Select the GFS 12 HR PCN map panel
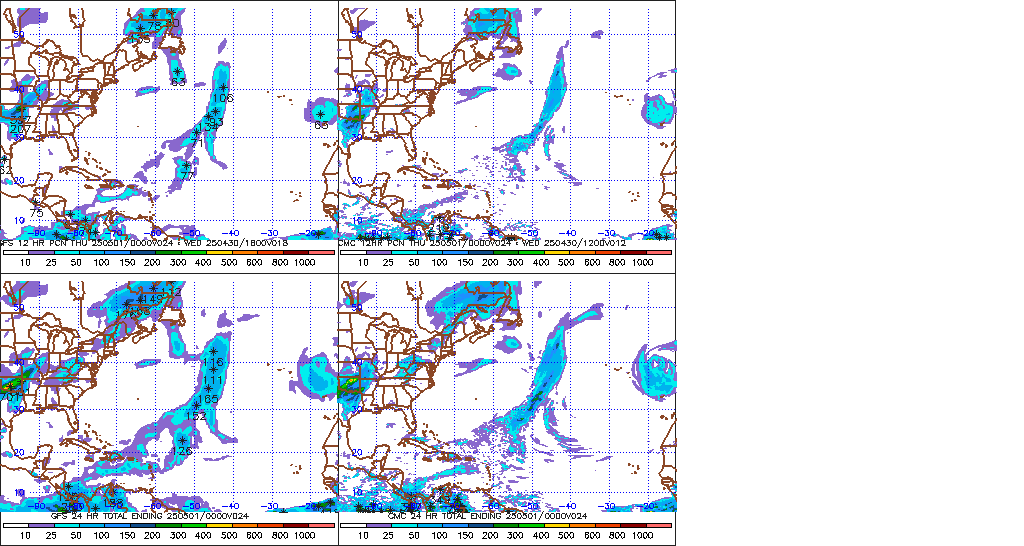 169,123
